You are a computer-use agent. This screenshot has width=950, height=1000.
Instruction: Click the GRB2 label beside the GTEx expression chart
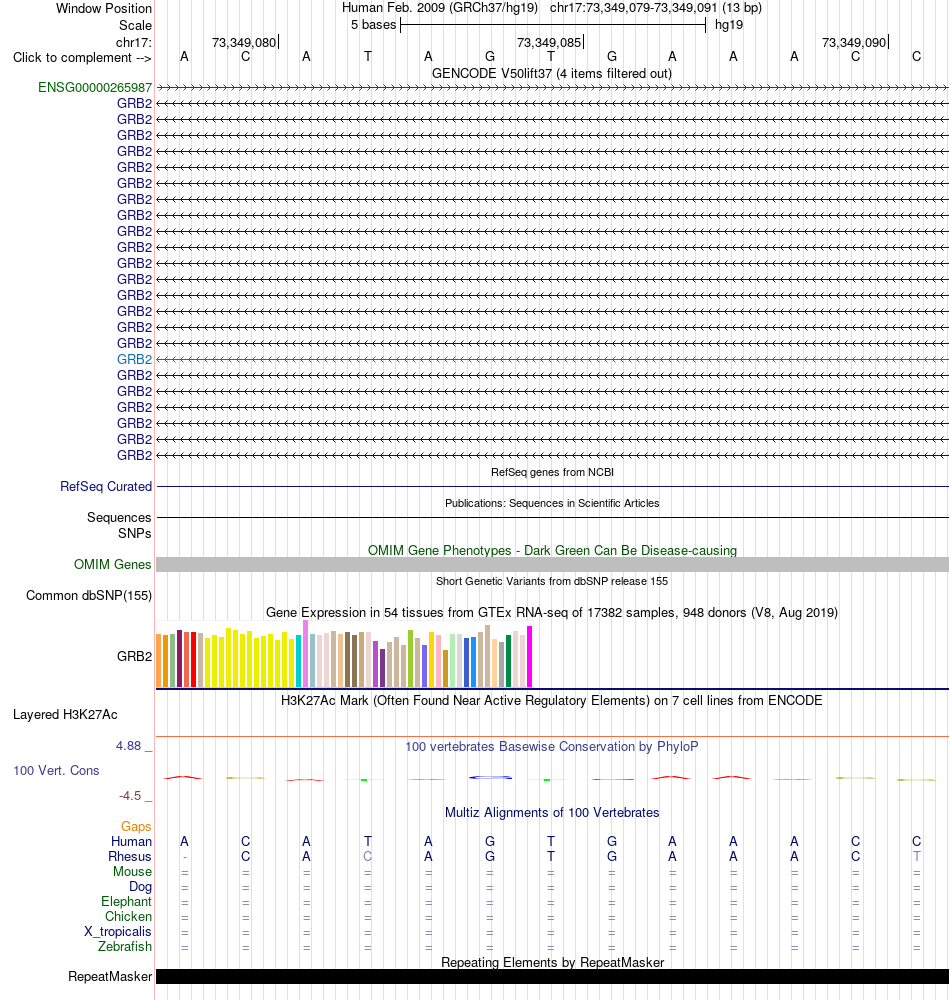(x=135, y=656)
